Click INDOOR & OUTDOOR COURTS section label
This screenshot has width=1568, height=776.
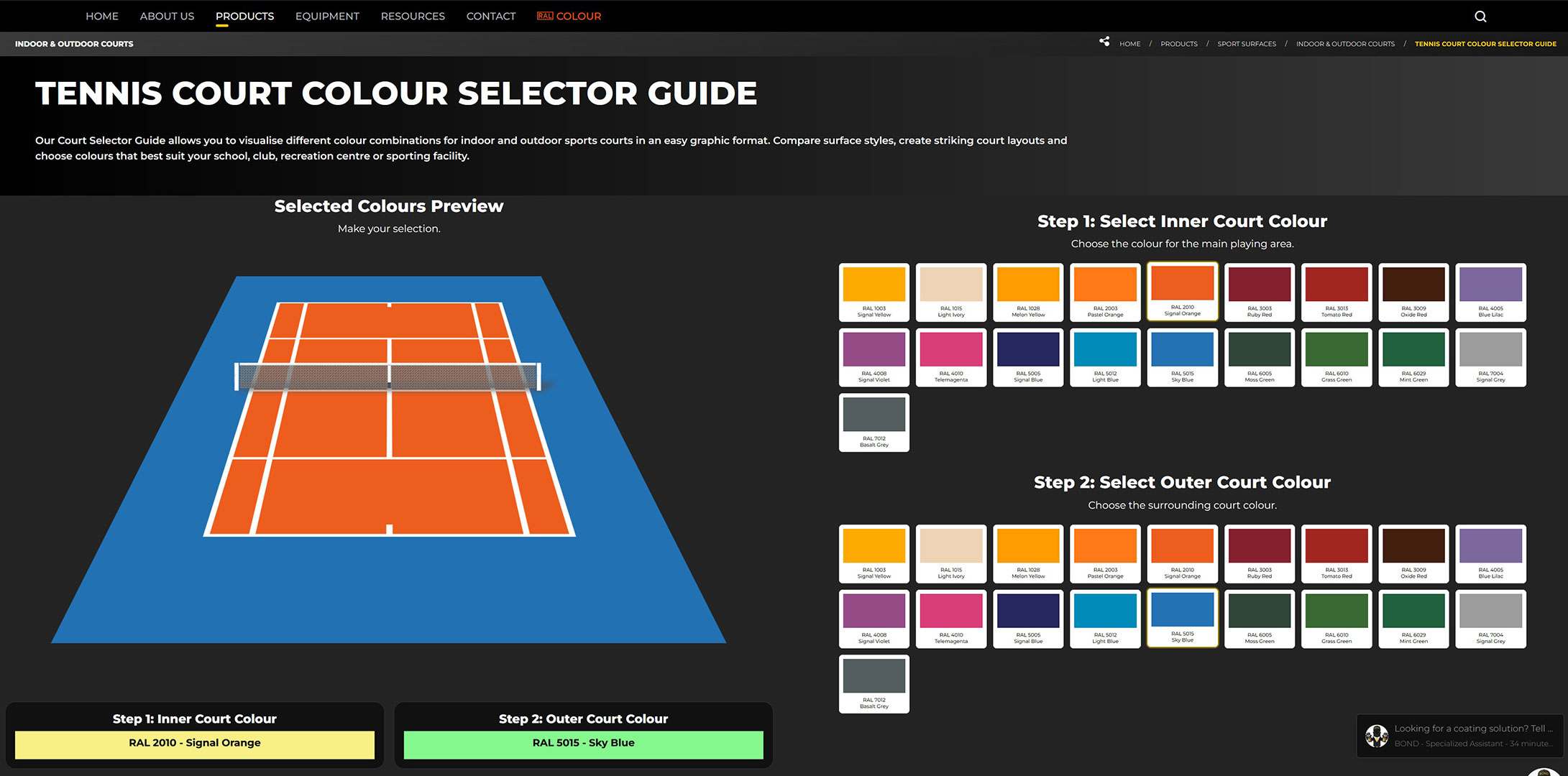click(x=74, y=44)
